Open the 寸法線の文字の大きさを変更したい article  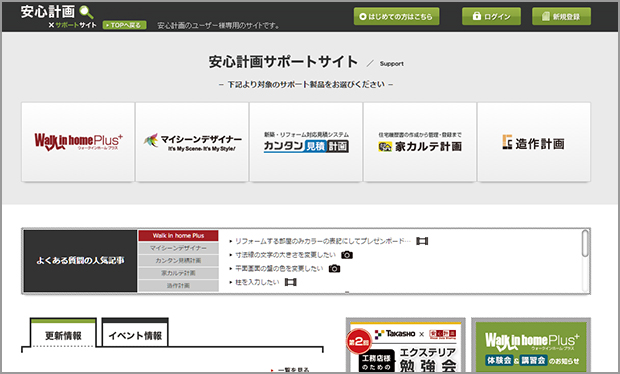285,255
